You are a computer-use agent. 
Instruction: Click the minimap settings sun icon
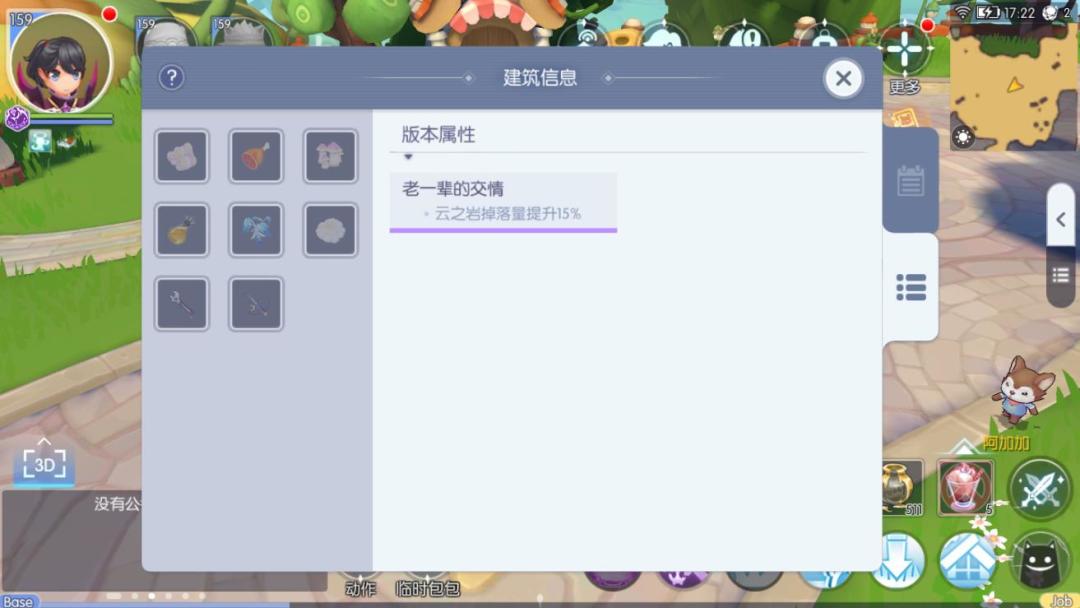[962, 137]
